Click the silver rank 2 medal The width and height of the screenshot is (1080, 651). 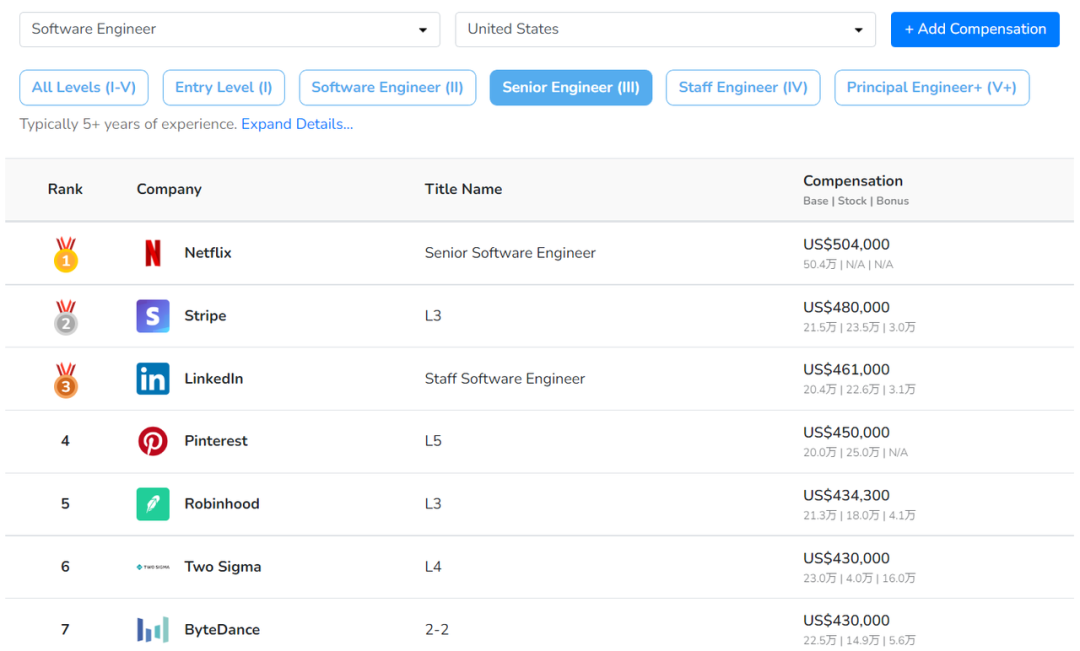click(66, 317)
